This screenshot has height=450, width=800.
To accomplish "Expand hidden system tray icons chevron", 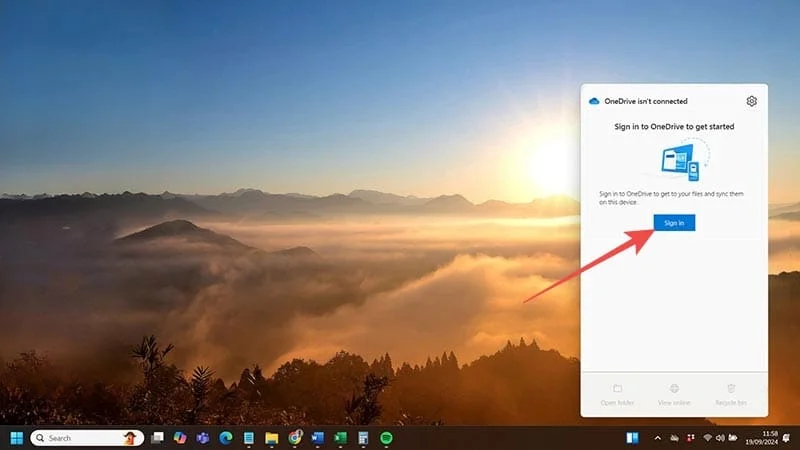I will pyautogui.click(x=658, y=438).
